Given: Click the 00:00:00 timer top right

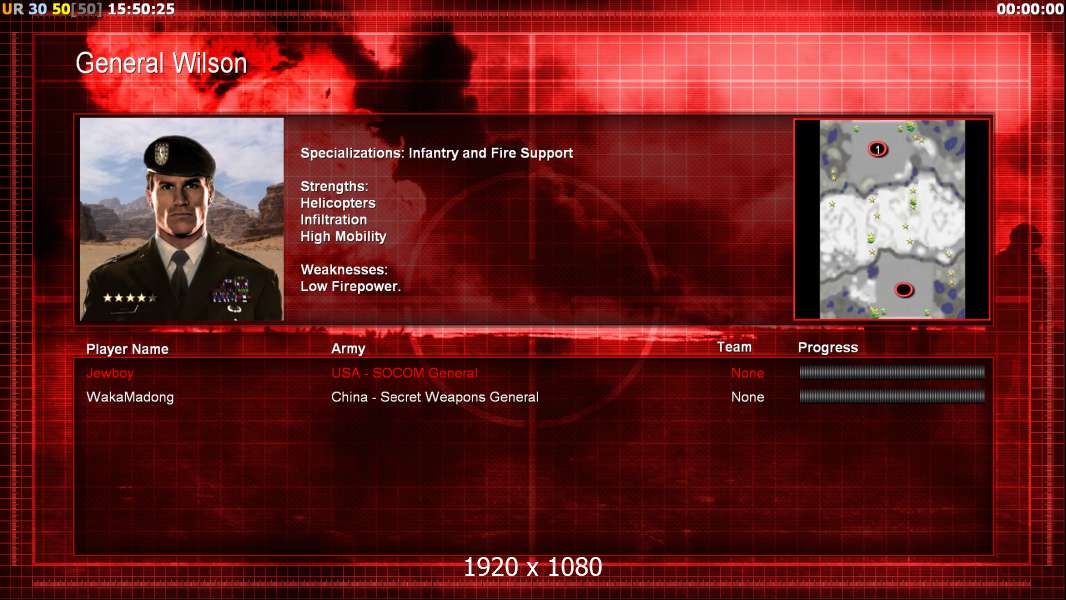Looking at the screenshot, I should [1030, 9].
